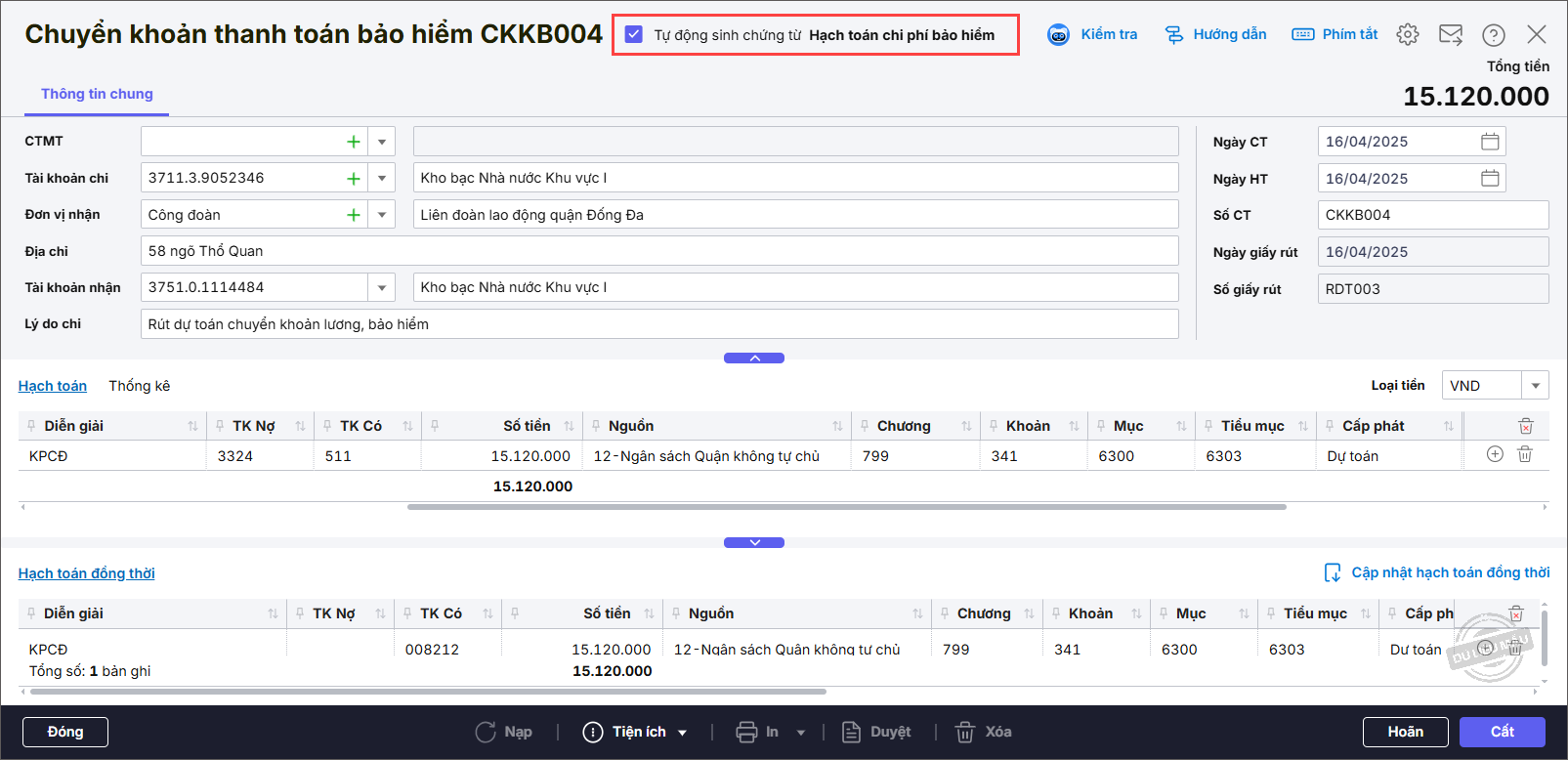The width and height of the screenshot is (1568, 760).
Task: Open Ngày CT calendar picker
Action: 1490,142
